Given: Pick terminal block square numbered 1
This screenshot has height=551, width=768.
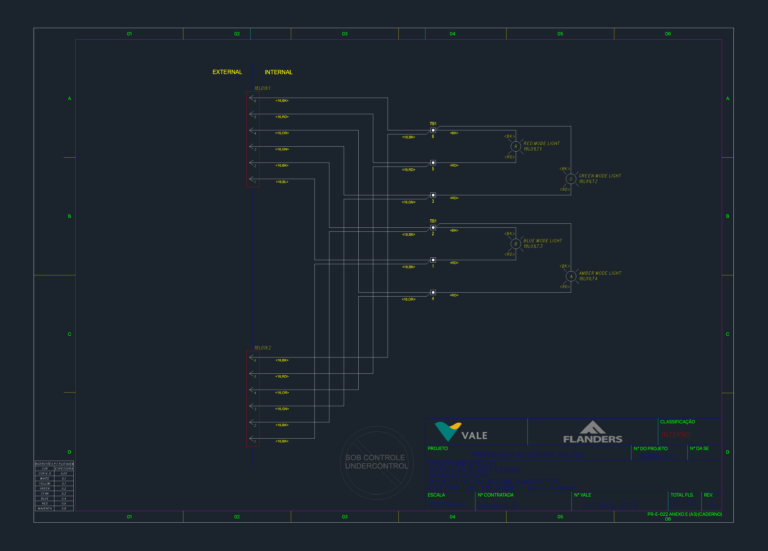Looking at the screenshot, I should 433,260.
